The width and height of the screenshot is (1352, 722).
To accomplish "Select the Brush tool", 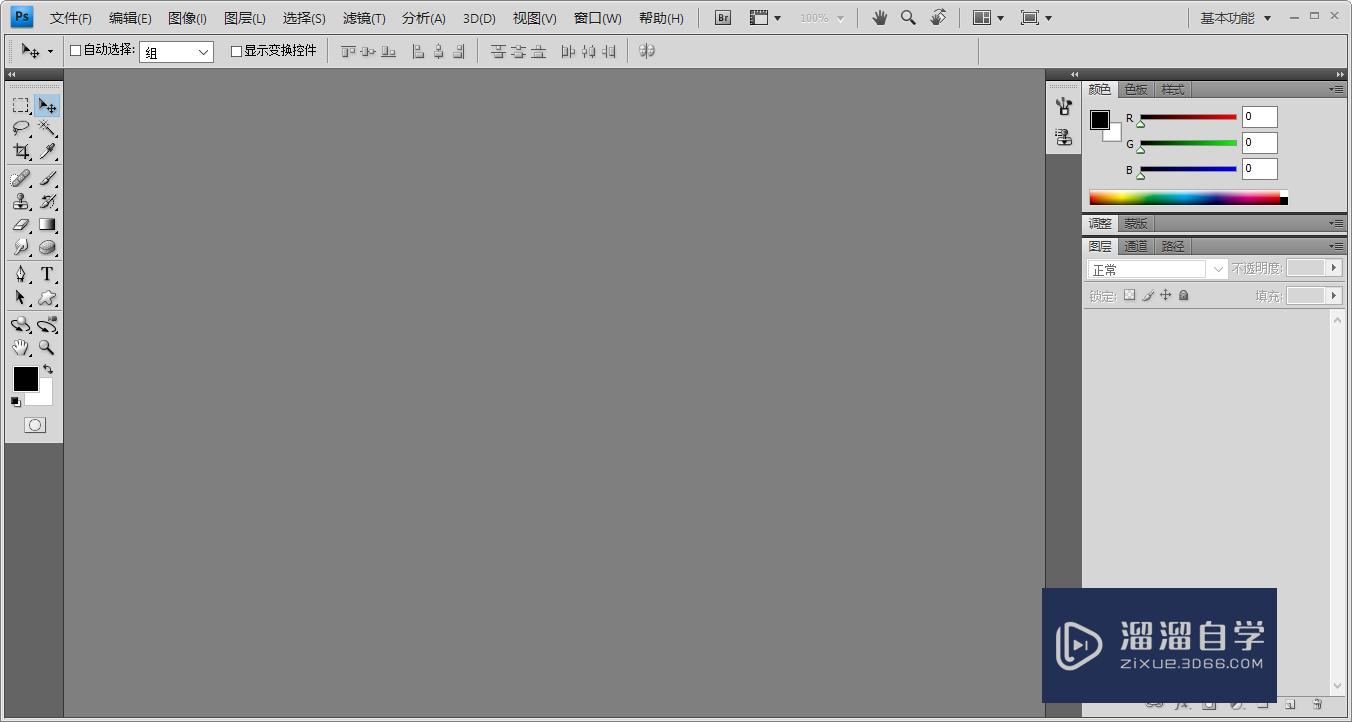I will point(47,178).
